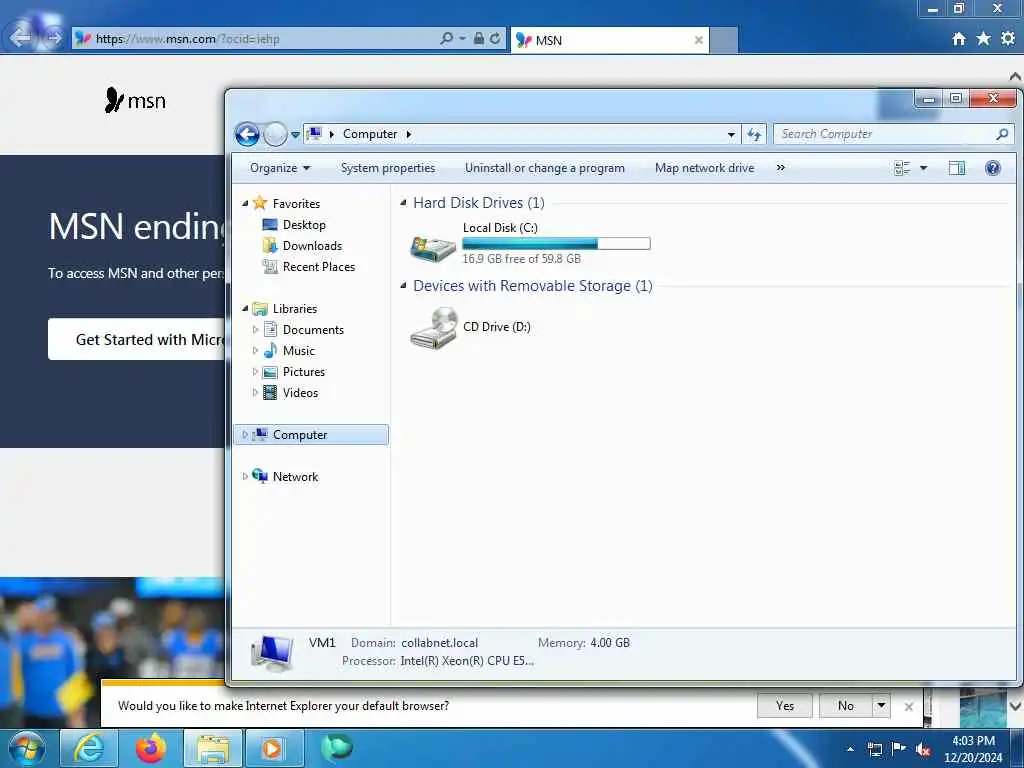Collapse the Libraries group
Viewport: 1024px width, 768px height.
pos(245,308)
